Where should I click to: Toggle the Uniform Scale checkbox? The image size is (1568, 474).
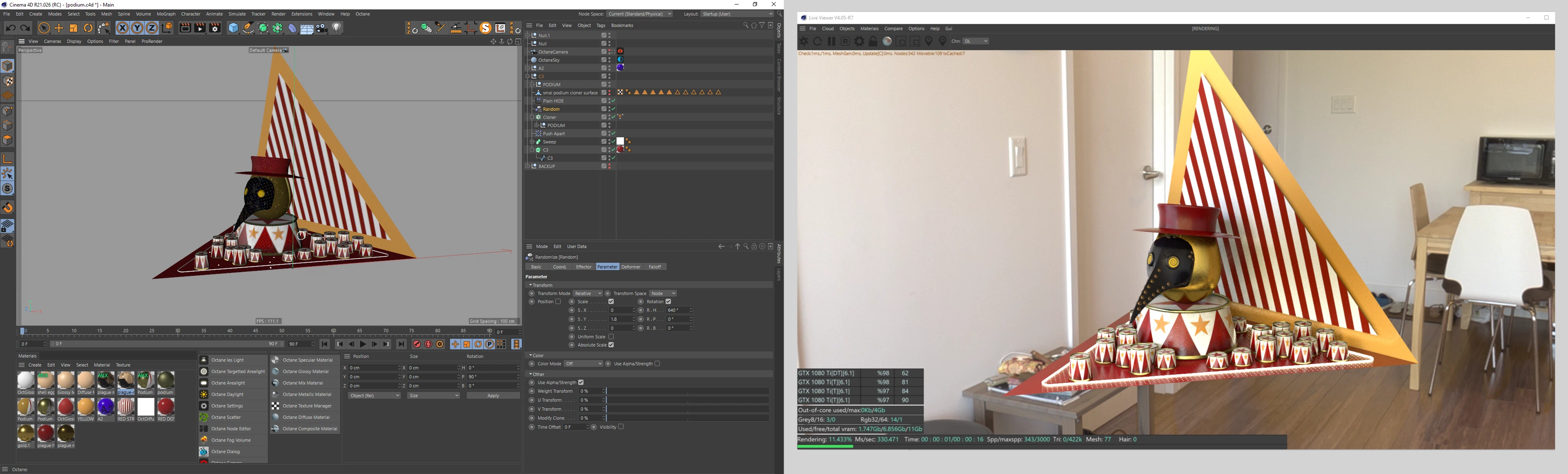tap(610, 336)
